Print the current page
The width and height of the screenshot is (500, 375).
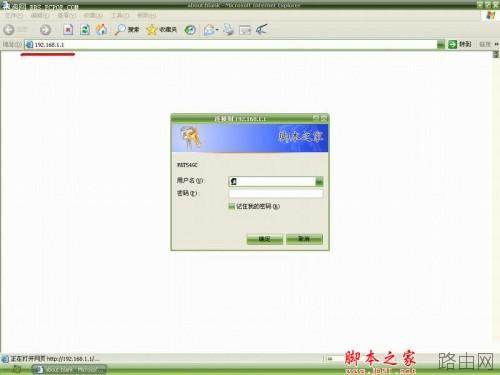pyautogui.click(x=229, y=30)
